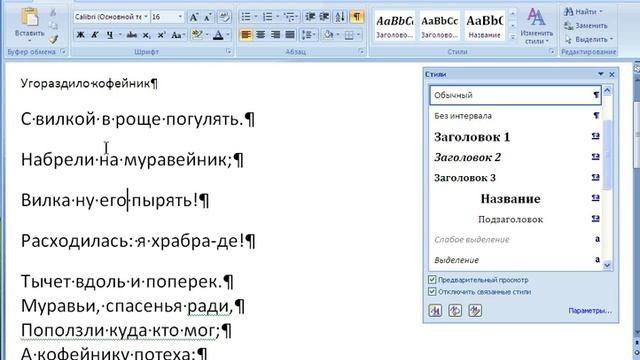Toggle the show paragraph marks (¶) button
The width and height of the screenshot is (640, 360).
tap(357, 16)
